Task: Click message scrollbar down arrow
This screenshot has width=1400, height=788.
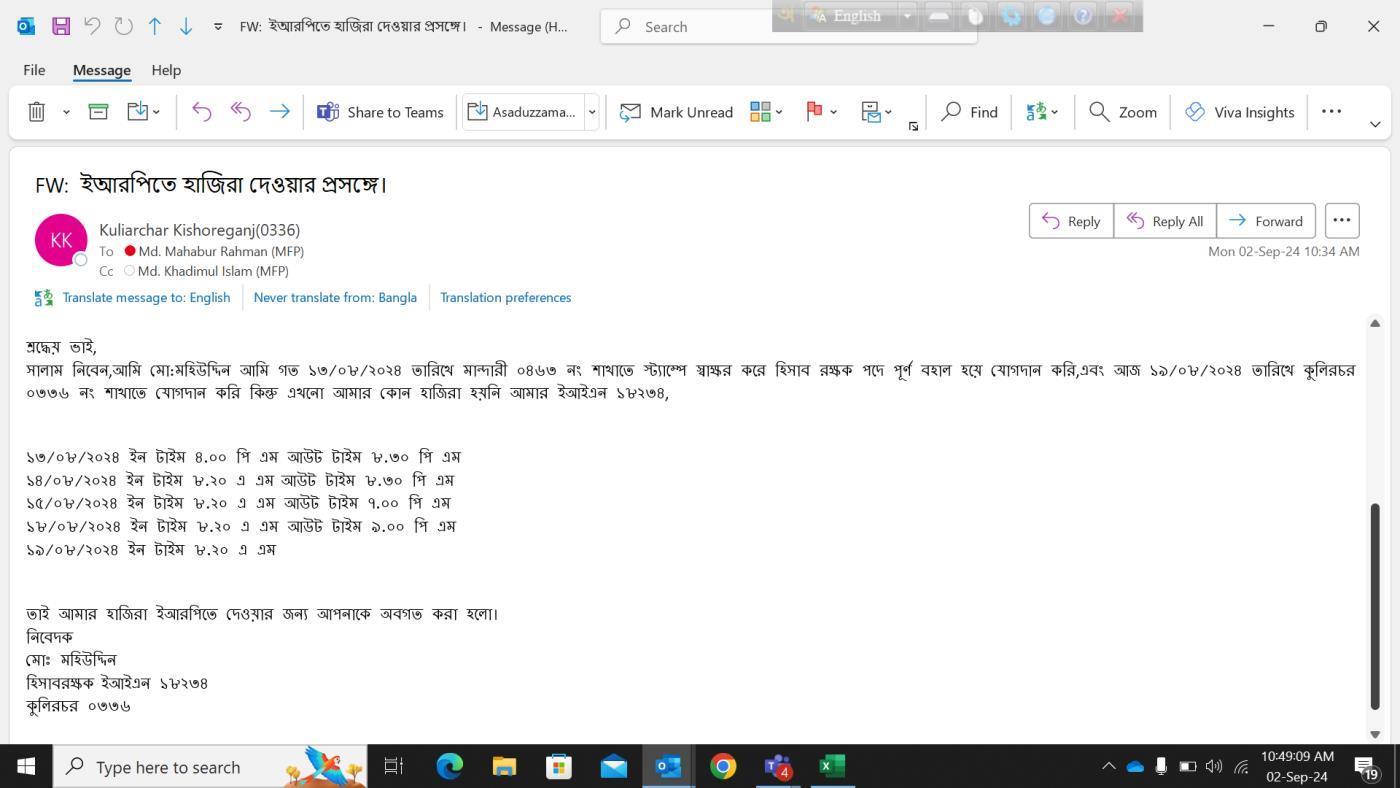Action: pyautogui.click(x=1375, y=734)
